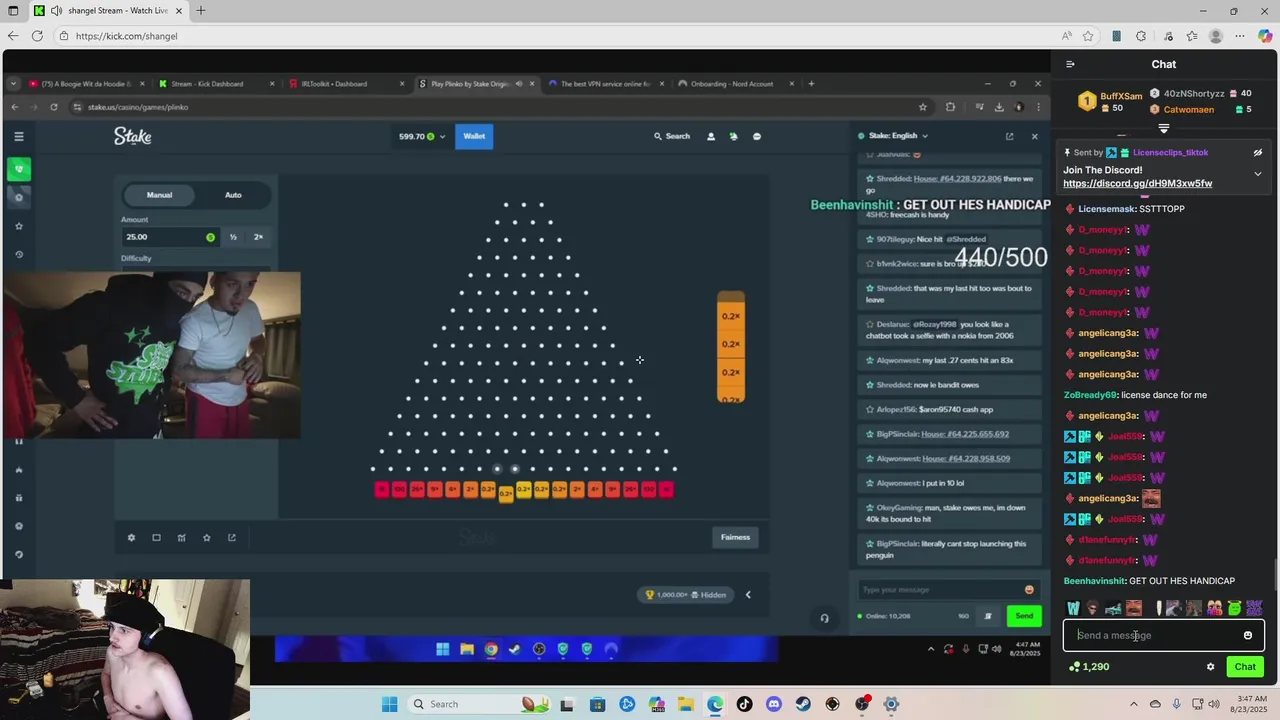The width and height of the screenshot is (1280, 720).
Task: Expand the gift leaderboard arrow
Action: click(x=1164, y=129)
